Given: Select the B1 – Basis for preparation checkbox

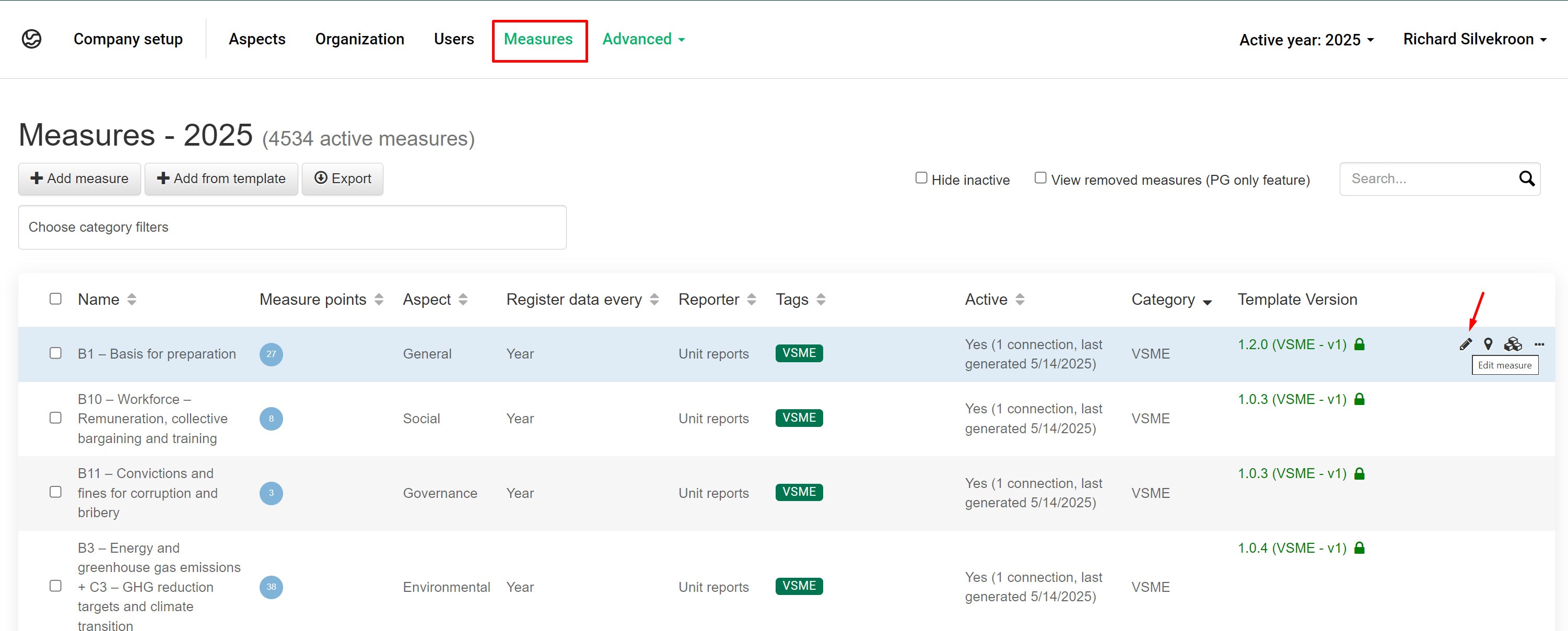Looking at the screenshot, I should coord(55,353).
